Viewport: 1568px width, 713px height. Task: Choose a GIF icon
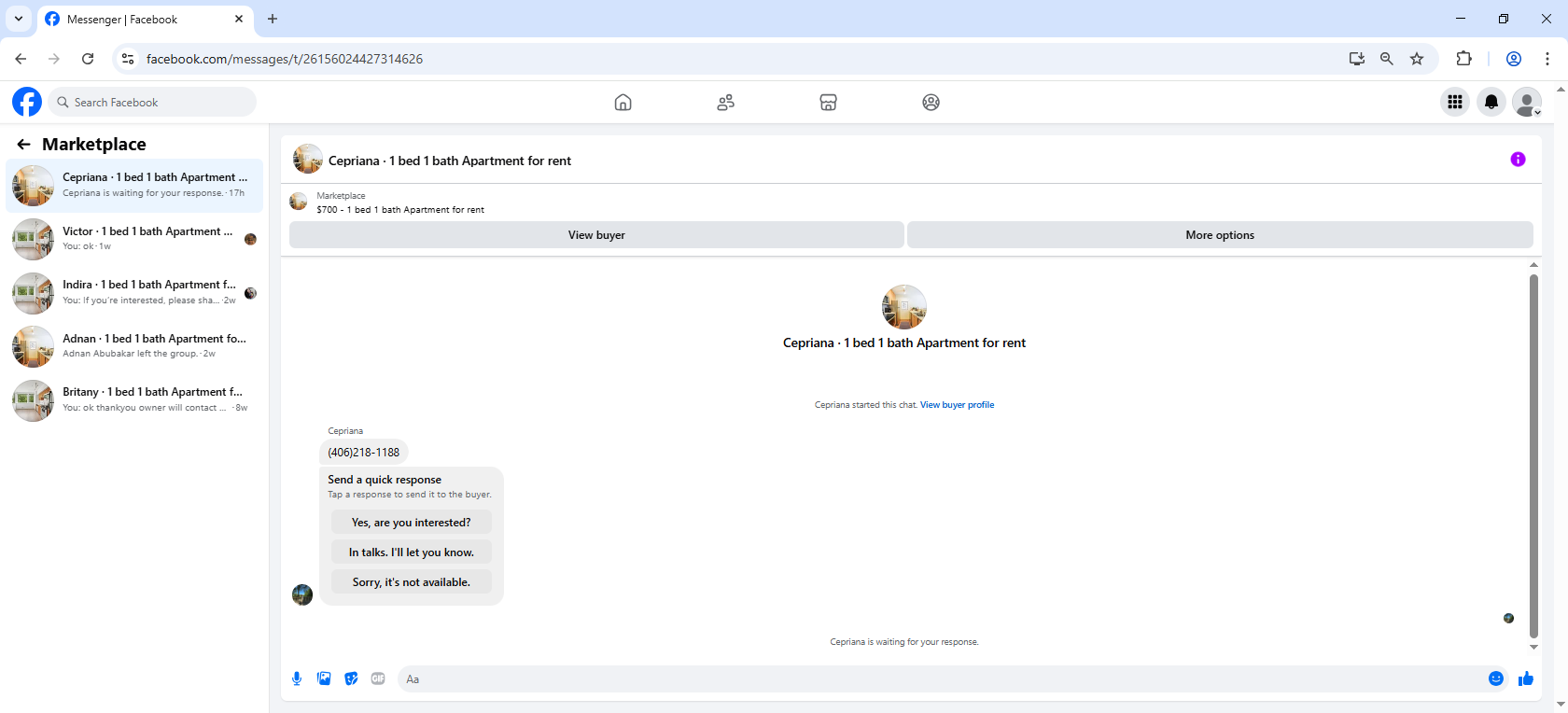(378, 678)
